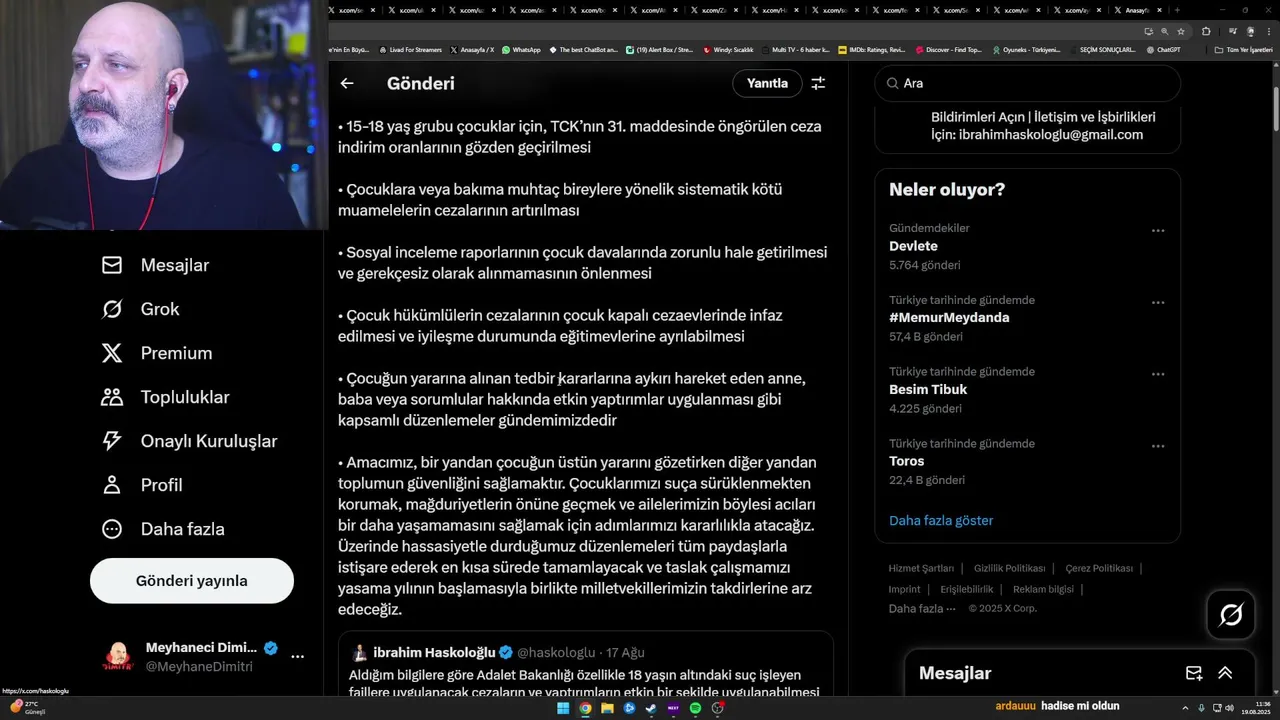This screenshot has width=1280, height=720.
Task: Click the zoom magnifier icon in the address bar
Action: pyautogui.click(x=1165, y=31)
